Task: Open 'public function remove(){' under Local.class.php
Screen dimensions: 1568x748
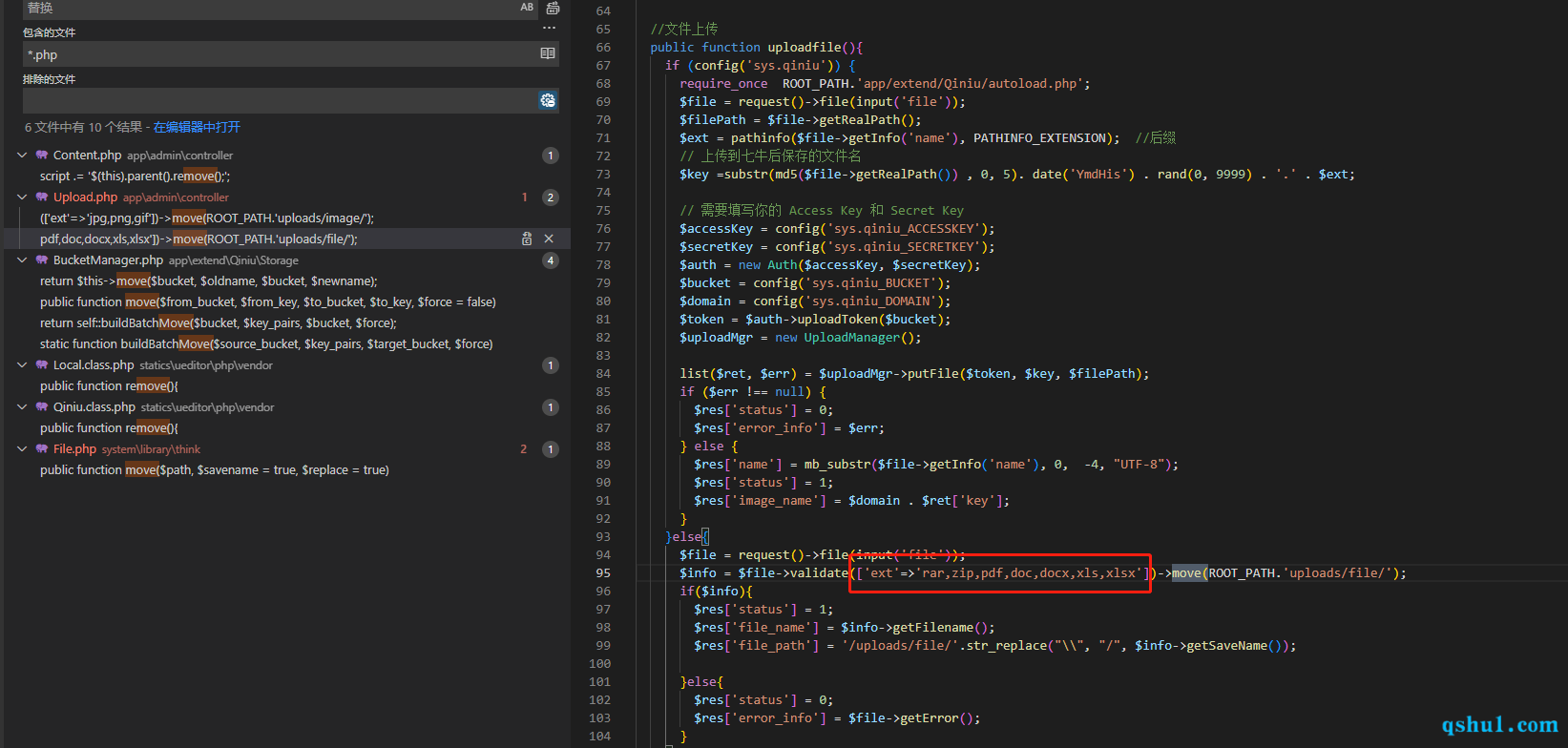Action: point(109,386)
